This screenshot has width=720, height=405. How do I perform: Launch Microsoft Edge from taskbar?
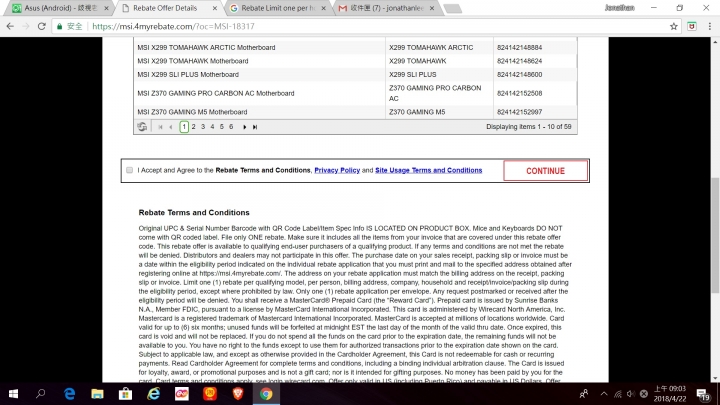point(69,394)
